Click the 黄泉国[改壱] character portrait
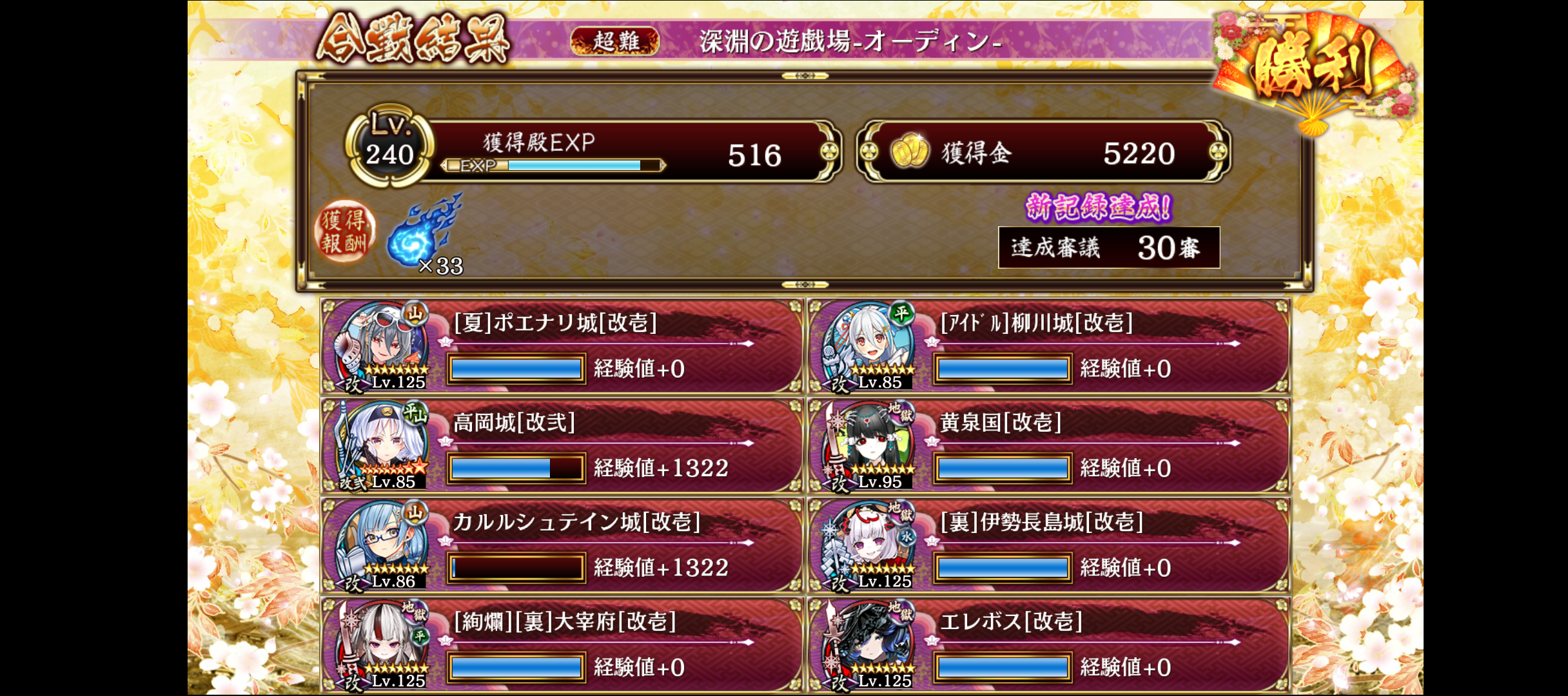 point(869,445)
